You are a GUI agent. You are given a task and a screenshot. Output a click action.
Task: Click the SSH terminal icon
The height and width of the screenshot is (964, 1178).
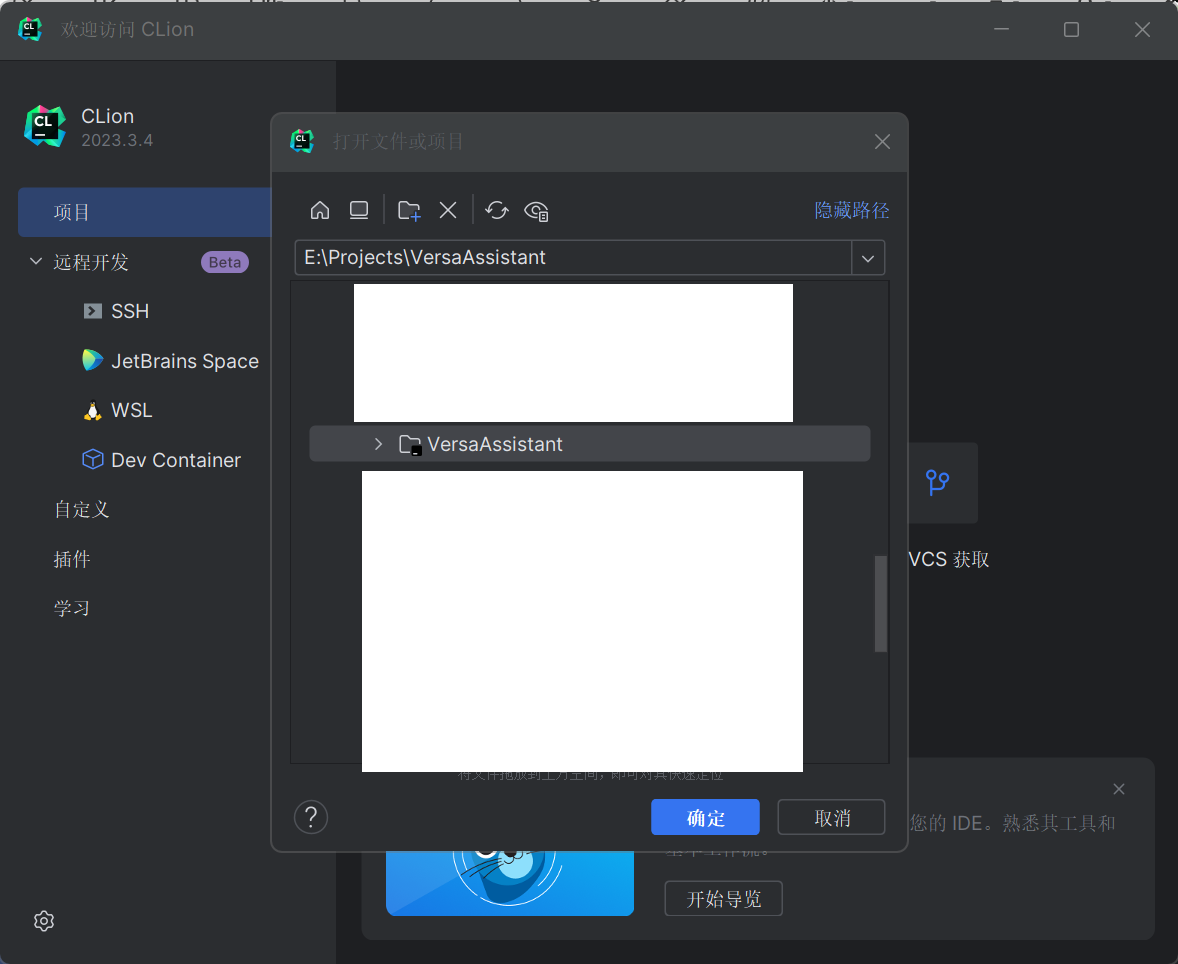pos(92,311)
